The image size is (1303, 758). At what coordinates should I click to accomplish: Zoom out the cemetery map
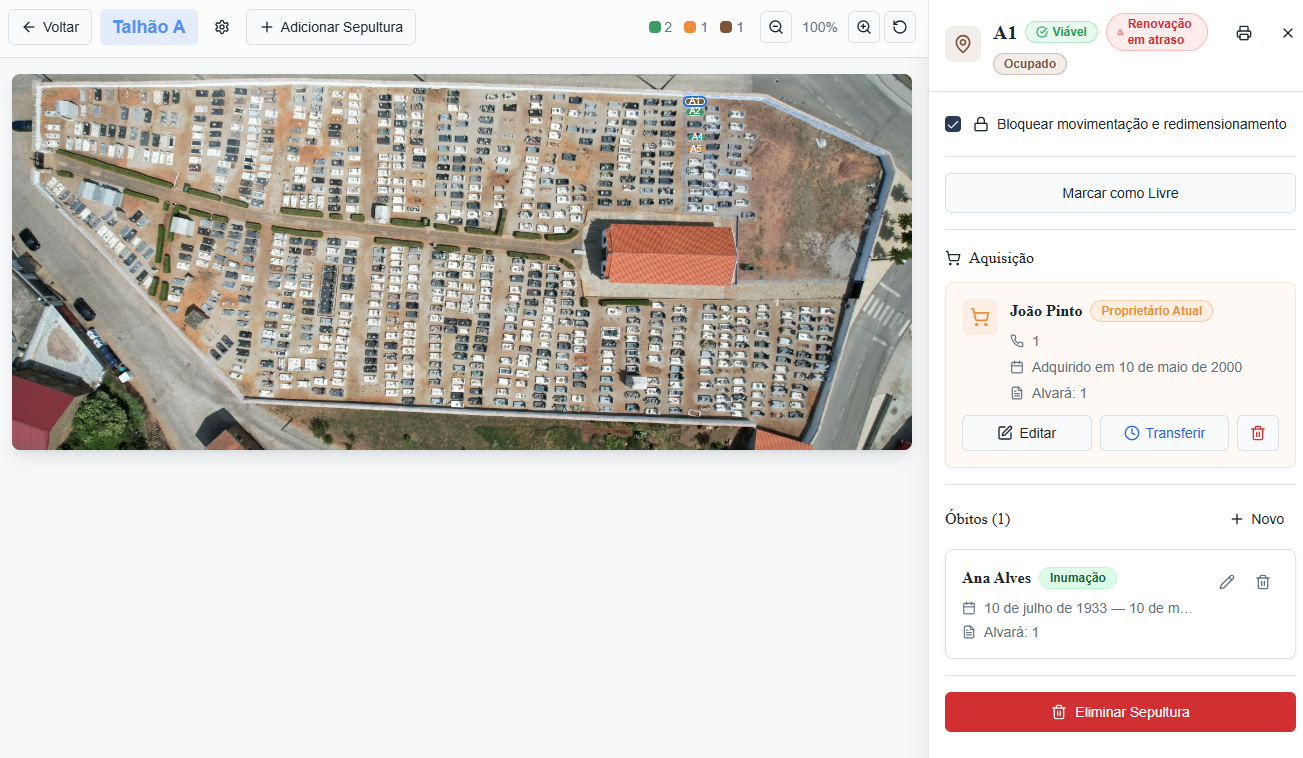(776, 27)
